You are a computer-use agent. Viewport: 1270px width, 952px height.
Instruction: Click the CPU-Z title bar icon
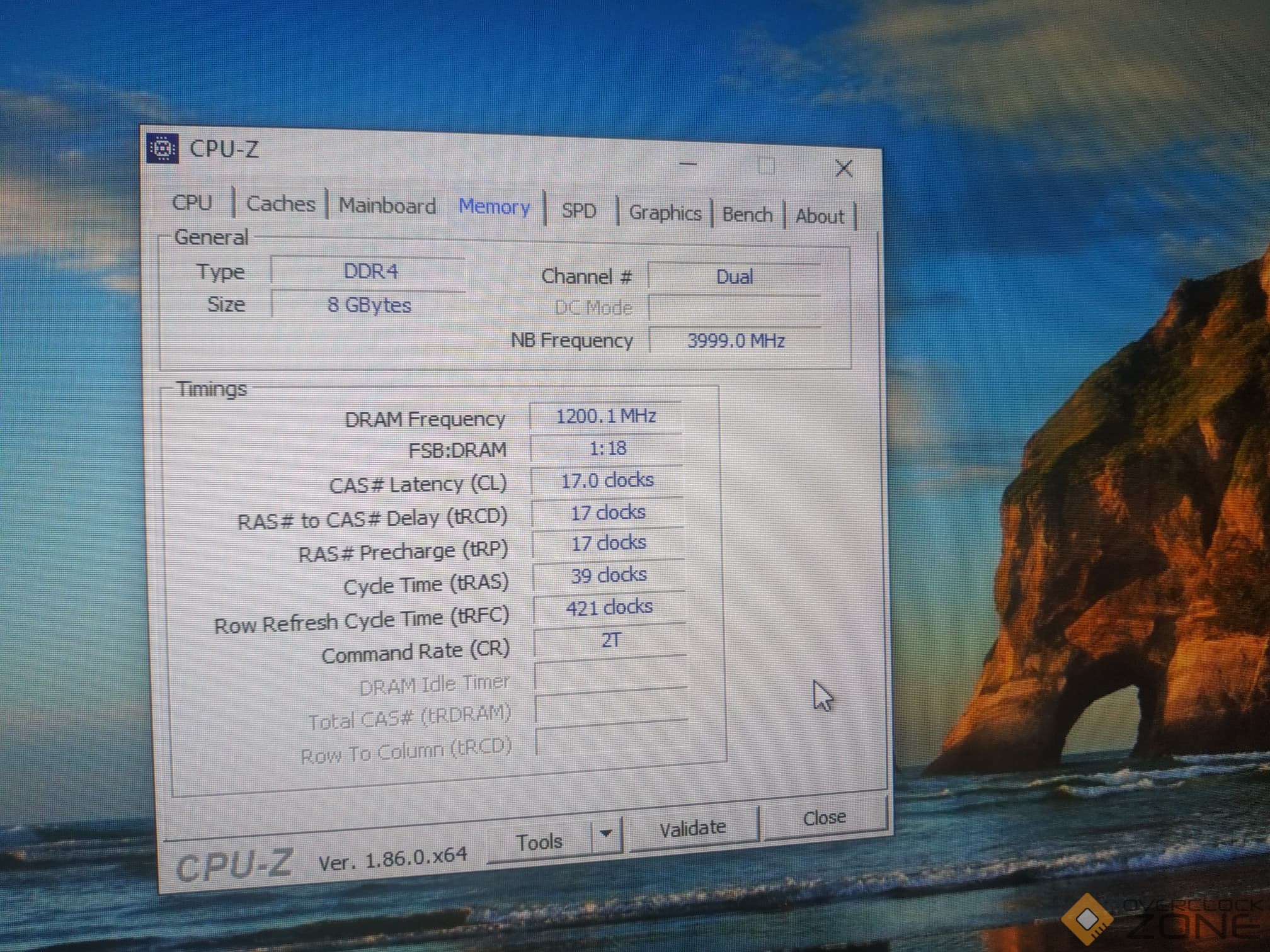pos(163,149)
